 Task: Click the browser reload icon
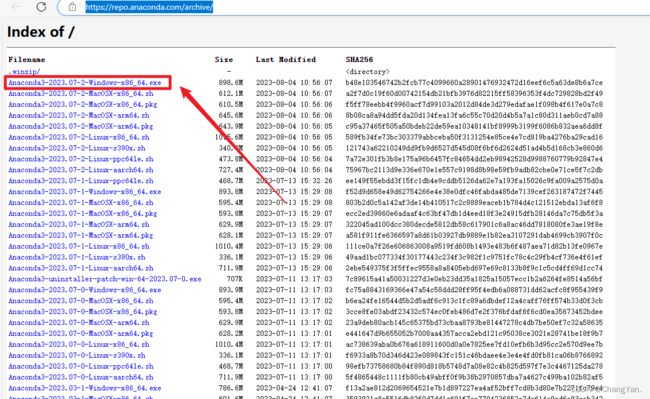[41, 7]
